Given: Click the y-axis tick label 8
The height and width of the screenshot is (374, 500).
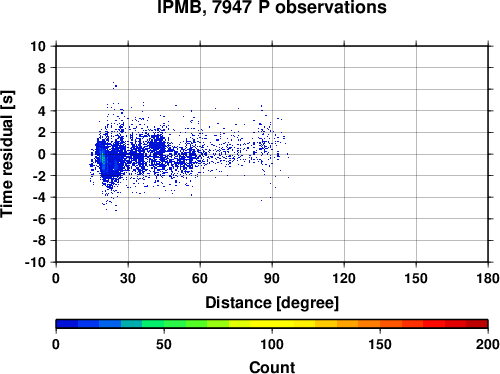Looking at the screenshot, I should tap(42, 68).
